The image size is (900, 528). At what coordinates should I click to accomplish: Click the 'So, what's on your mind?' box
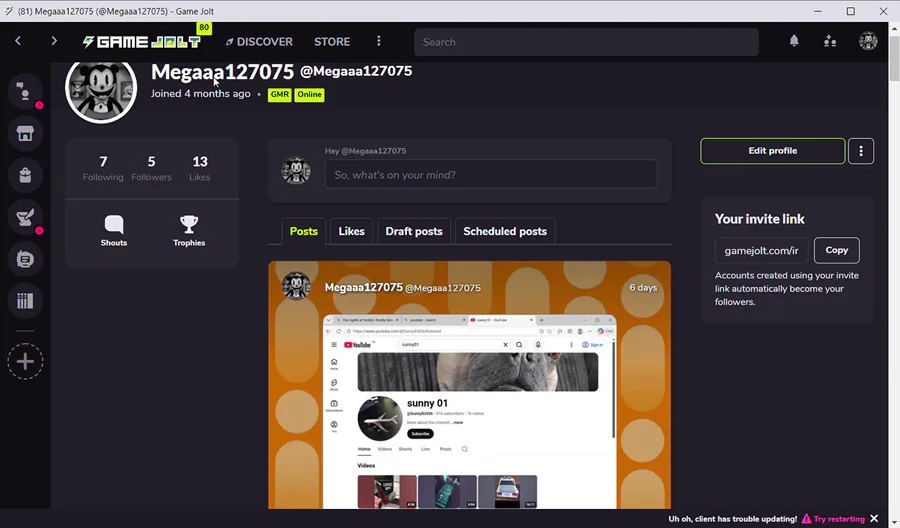[491, 174]
